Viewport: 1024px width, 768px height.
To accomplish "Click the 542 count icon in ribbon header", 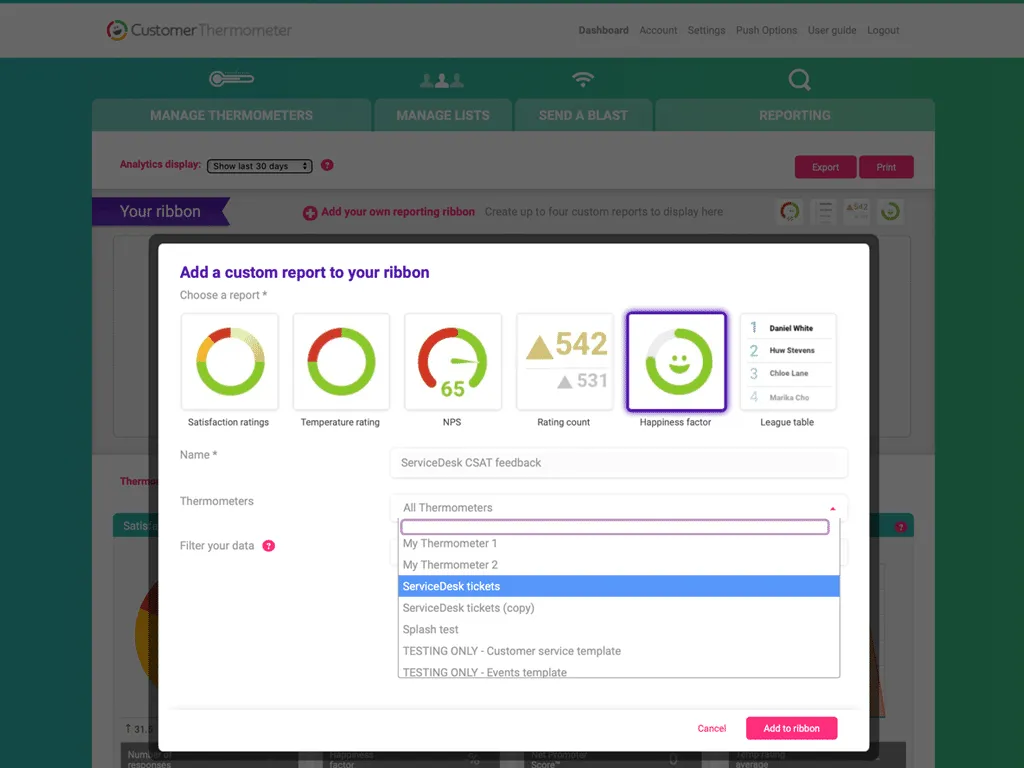I will (857, 212).
